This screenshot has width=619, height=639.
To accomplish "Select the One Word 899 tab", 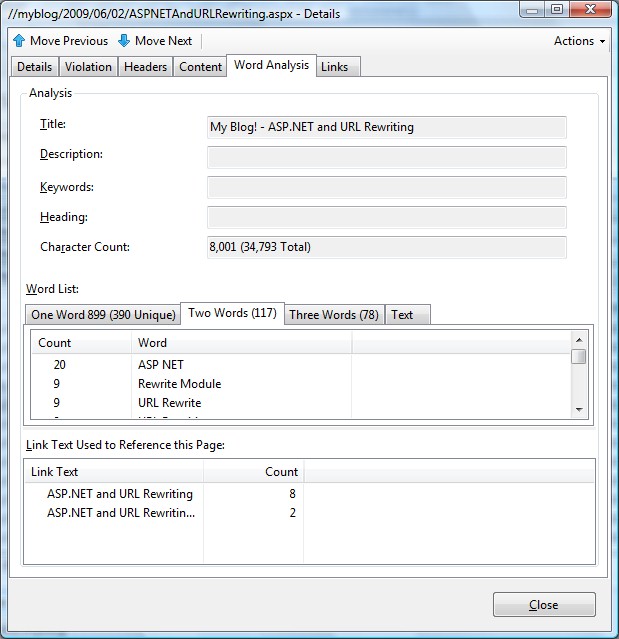I will pos(103,315).
